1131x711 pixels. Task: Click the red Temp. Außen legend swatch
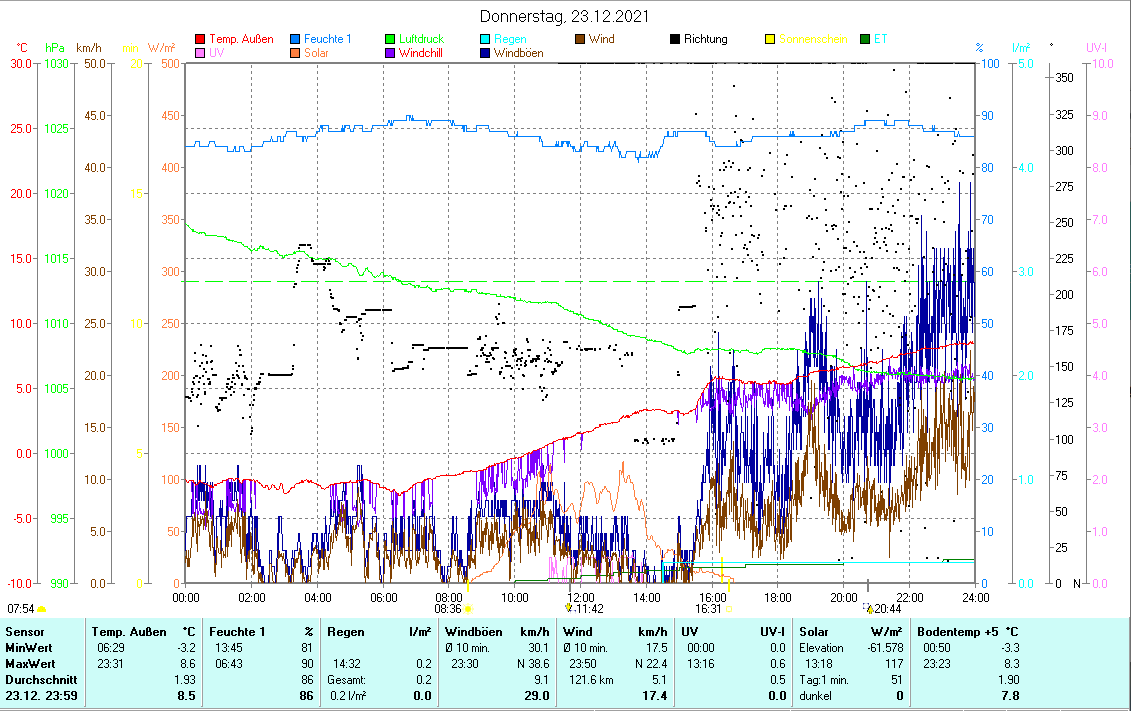click(x=200, y=40)
